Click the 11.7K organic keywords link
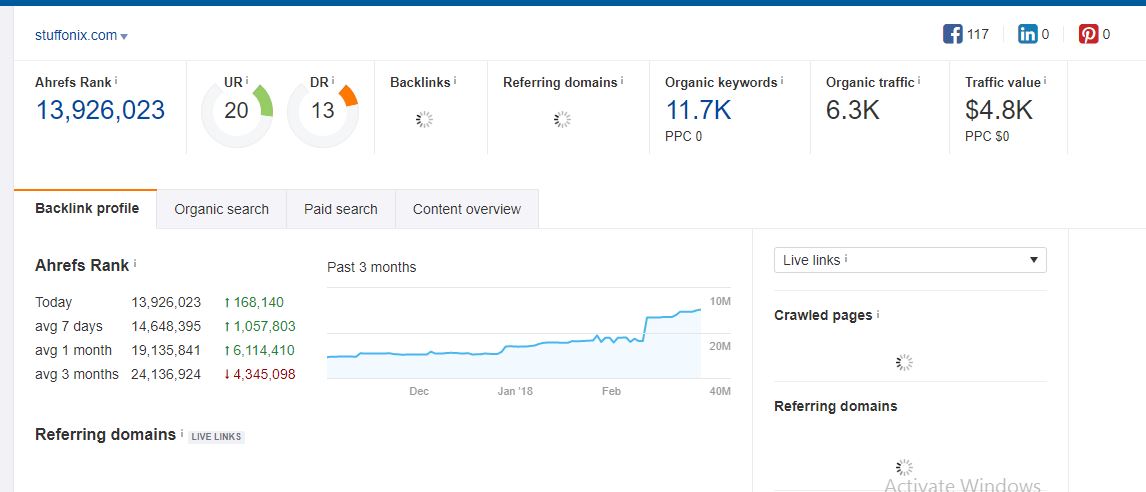Image resolution: width=1146 pixels, height=492 pixels. click(698, 110)
